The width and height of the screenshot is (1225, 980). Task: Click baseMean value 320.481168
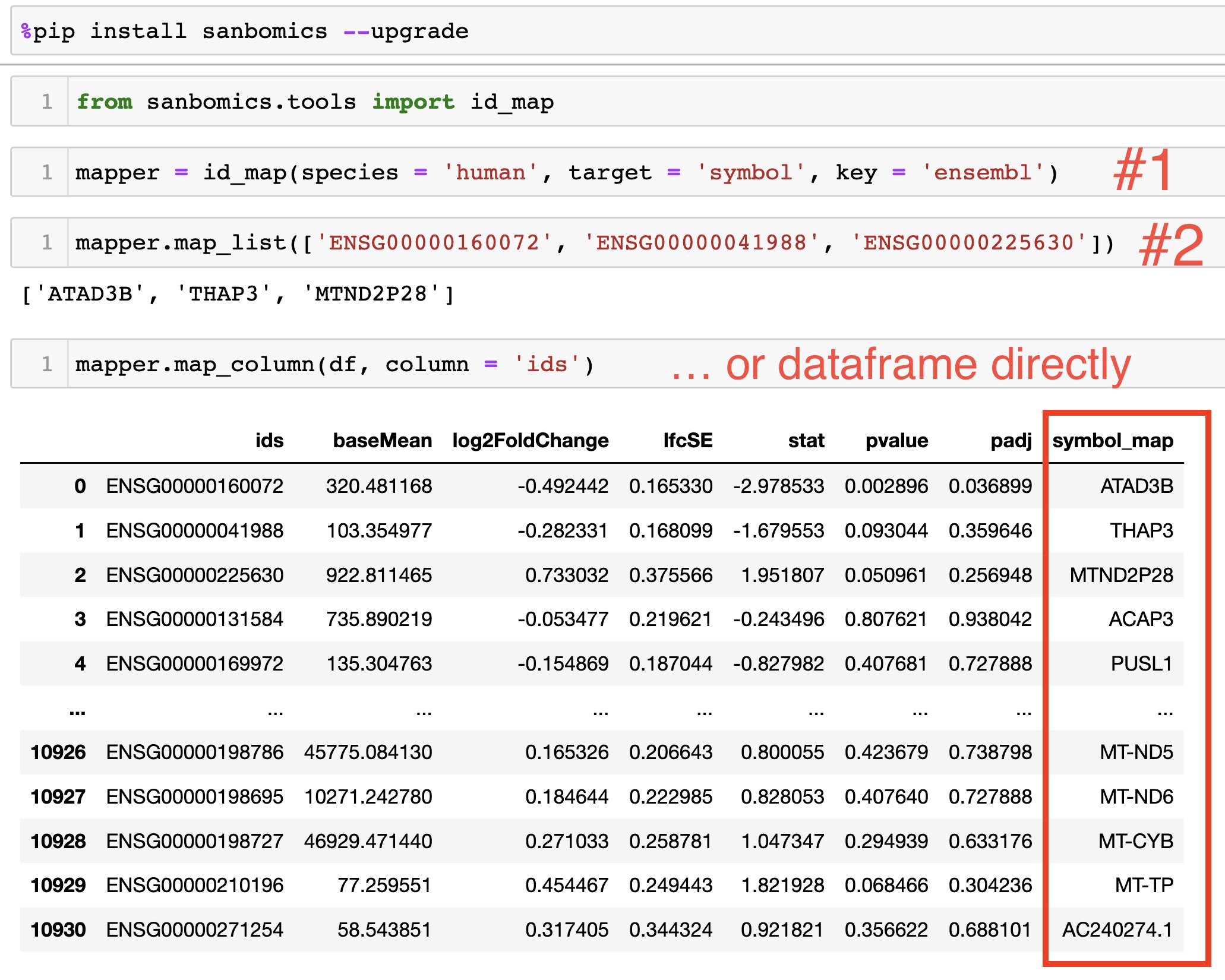(379, 486)
